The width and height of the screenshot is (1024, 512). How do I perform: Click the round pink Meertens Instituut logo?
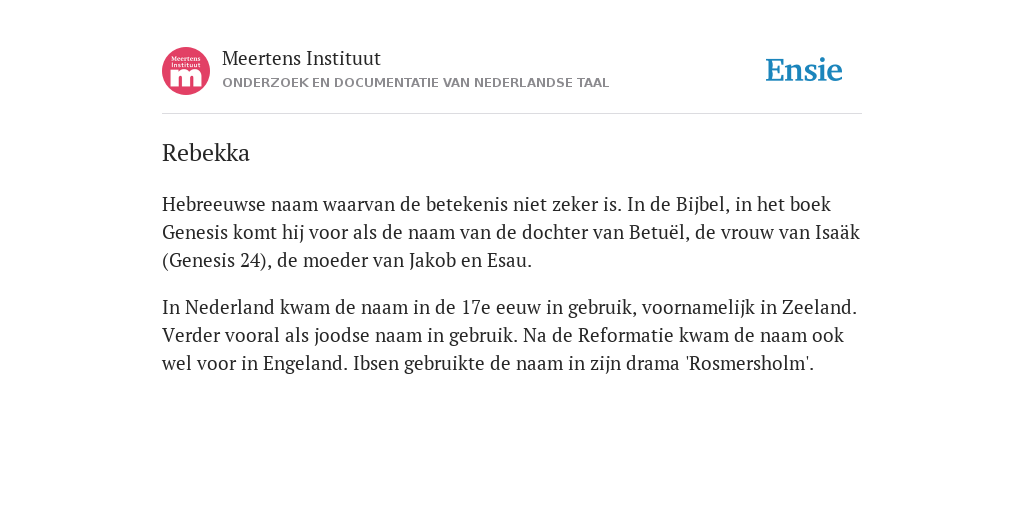pos(186,71)
